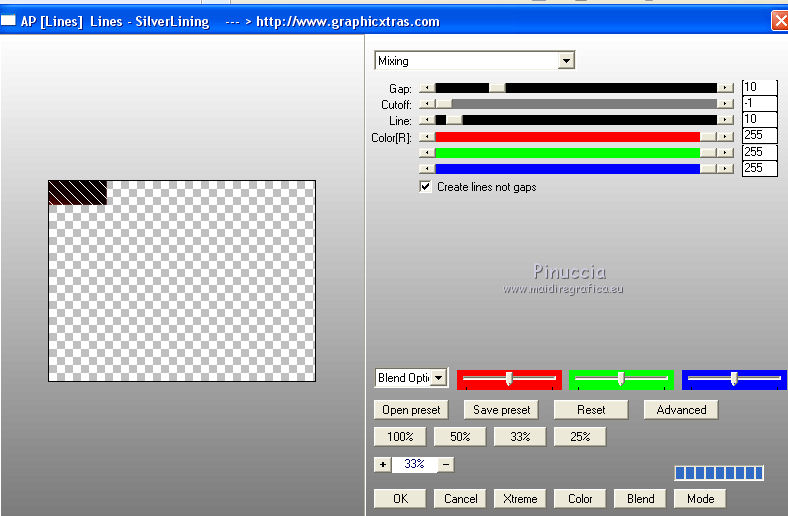Open the Mixing mode dropdown
Image resolution: width=788 pixels, height=516 pixels.
[566, 61]
